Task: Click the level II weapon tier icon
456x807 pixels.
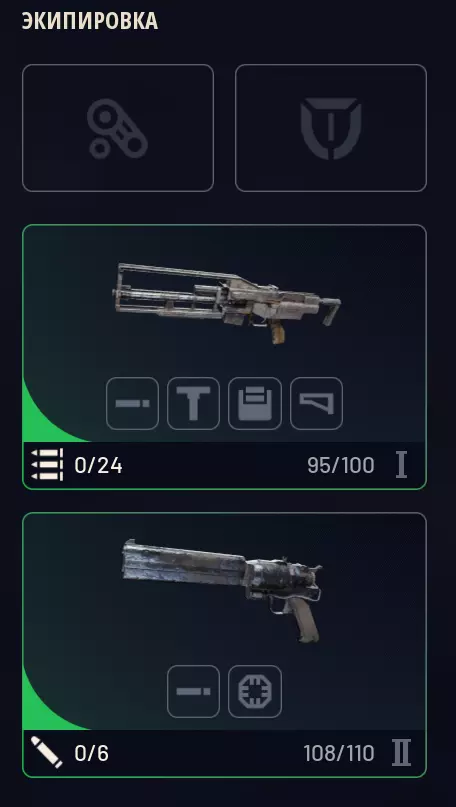Action: [x=401, y=753]
